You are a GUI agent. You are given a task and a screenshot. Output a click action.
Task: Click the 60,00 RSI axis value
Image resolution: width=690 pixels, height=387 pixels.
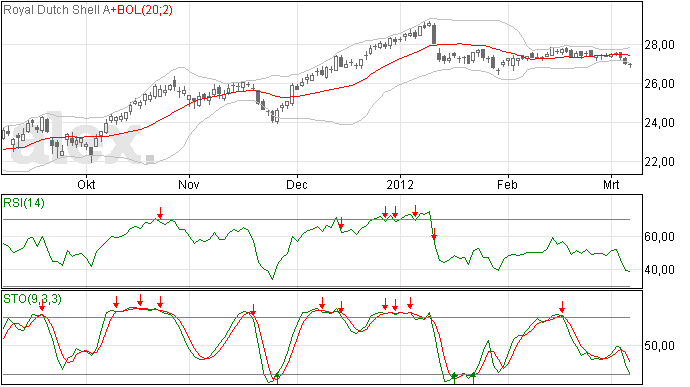(659, 237)
